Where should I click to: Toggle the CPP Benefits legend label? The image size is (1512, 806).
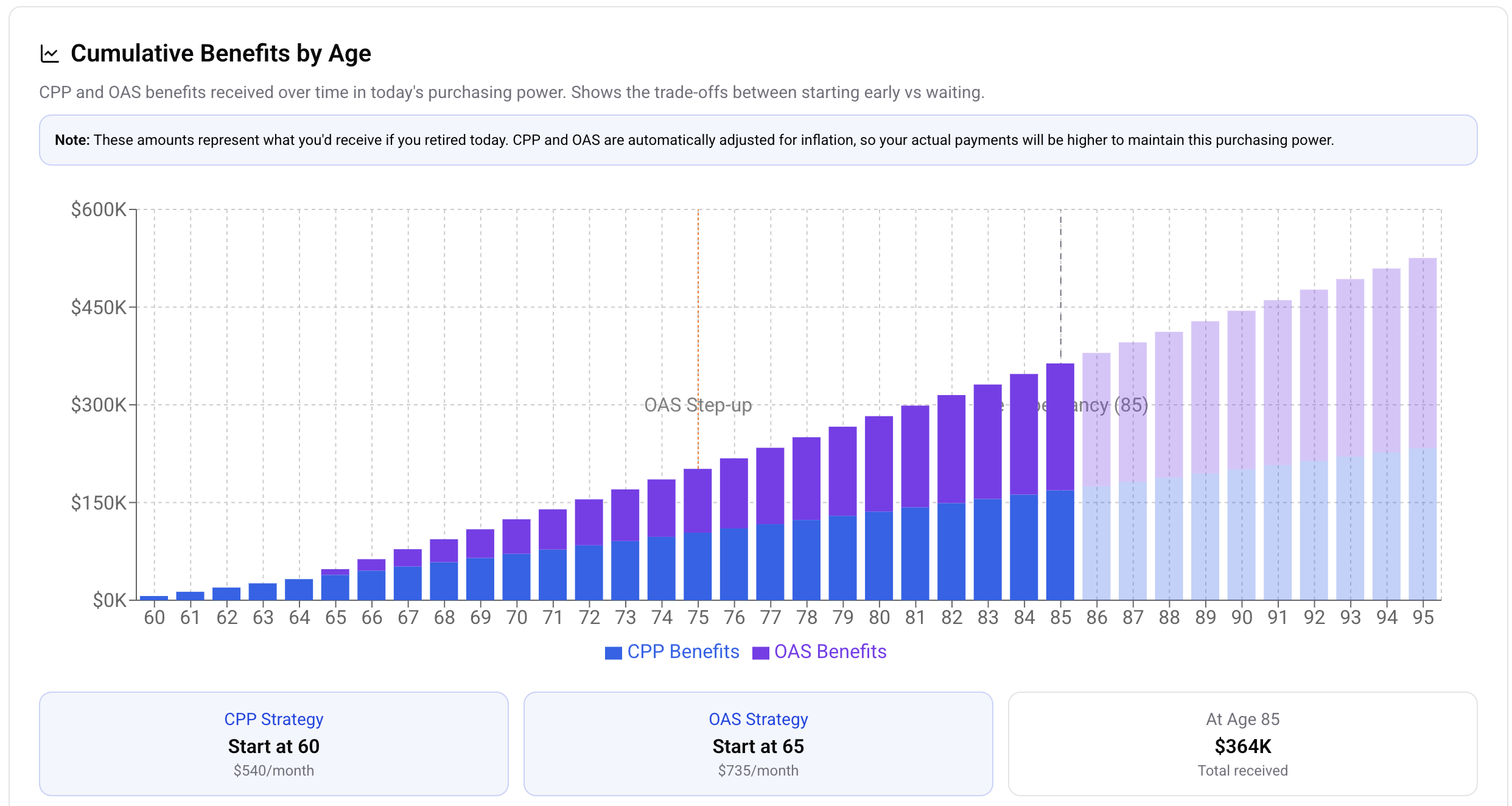[683, 652]
